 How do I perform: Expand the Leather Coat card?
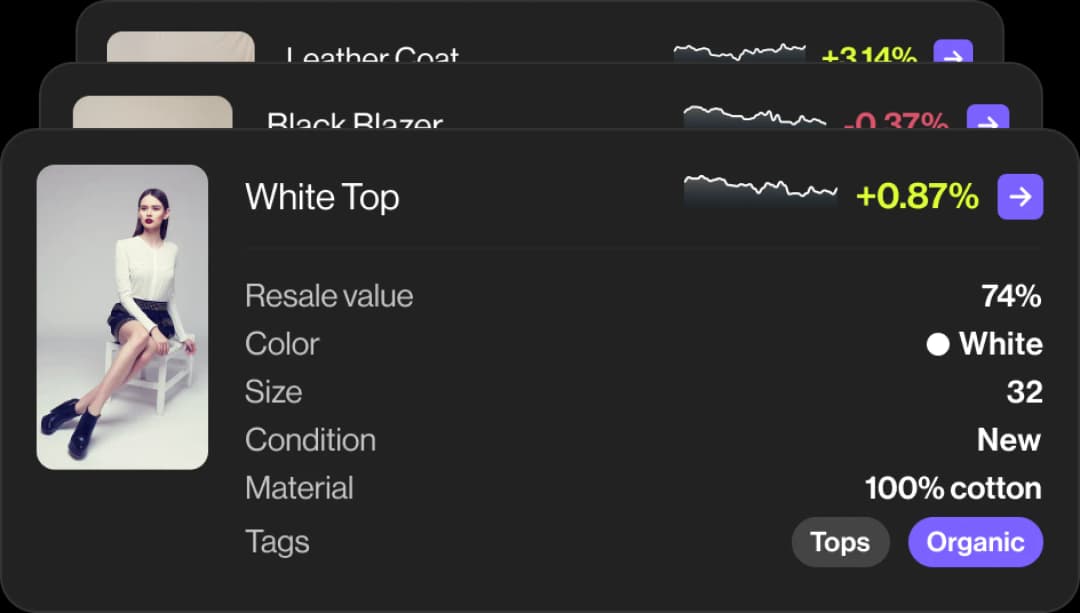539,32
